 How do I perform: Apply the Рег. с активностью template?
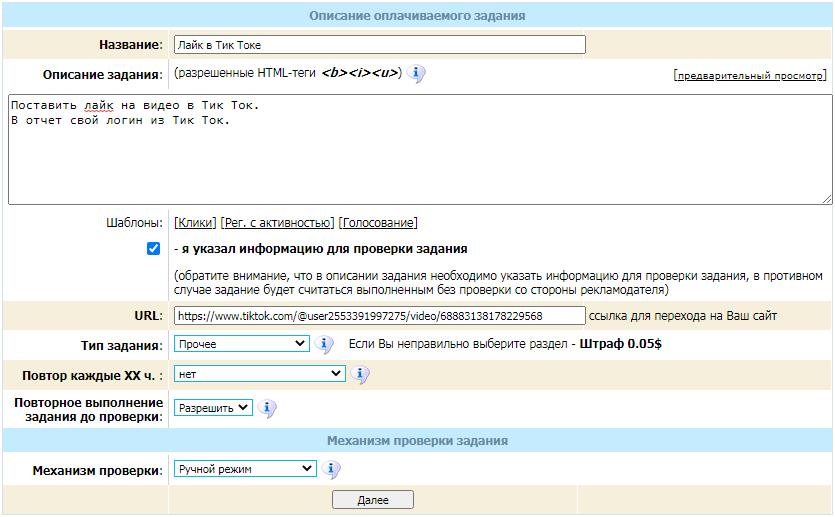tap(277, 223)
